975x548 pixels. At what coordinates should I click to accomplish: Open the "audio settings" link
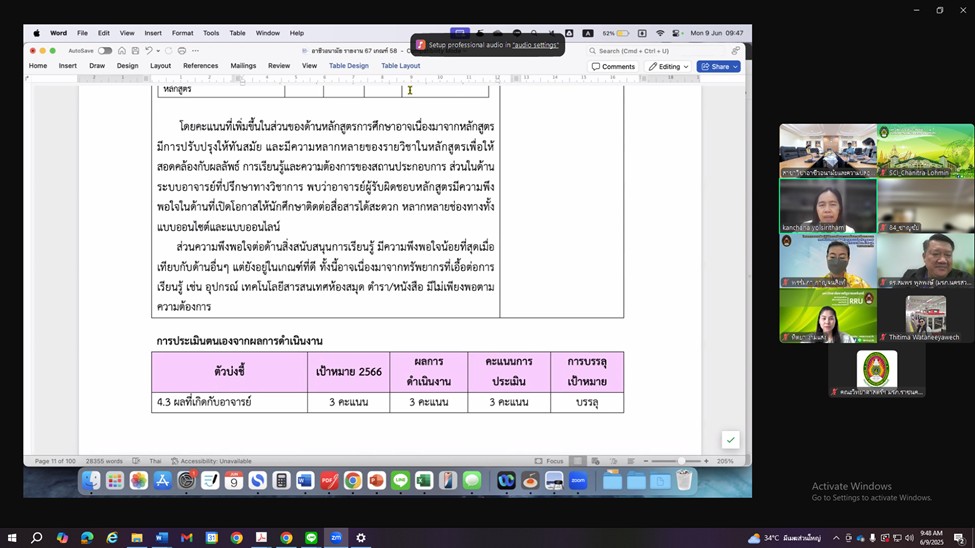coord(535,45)
